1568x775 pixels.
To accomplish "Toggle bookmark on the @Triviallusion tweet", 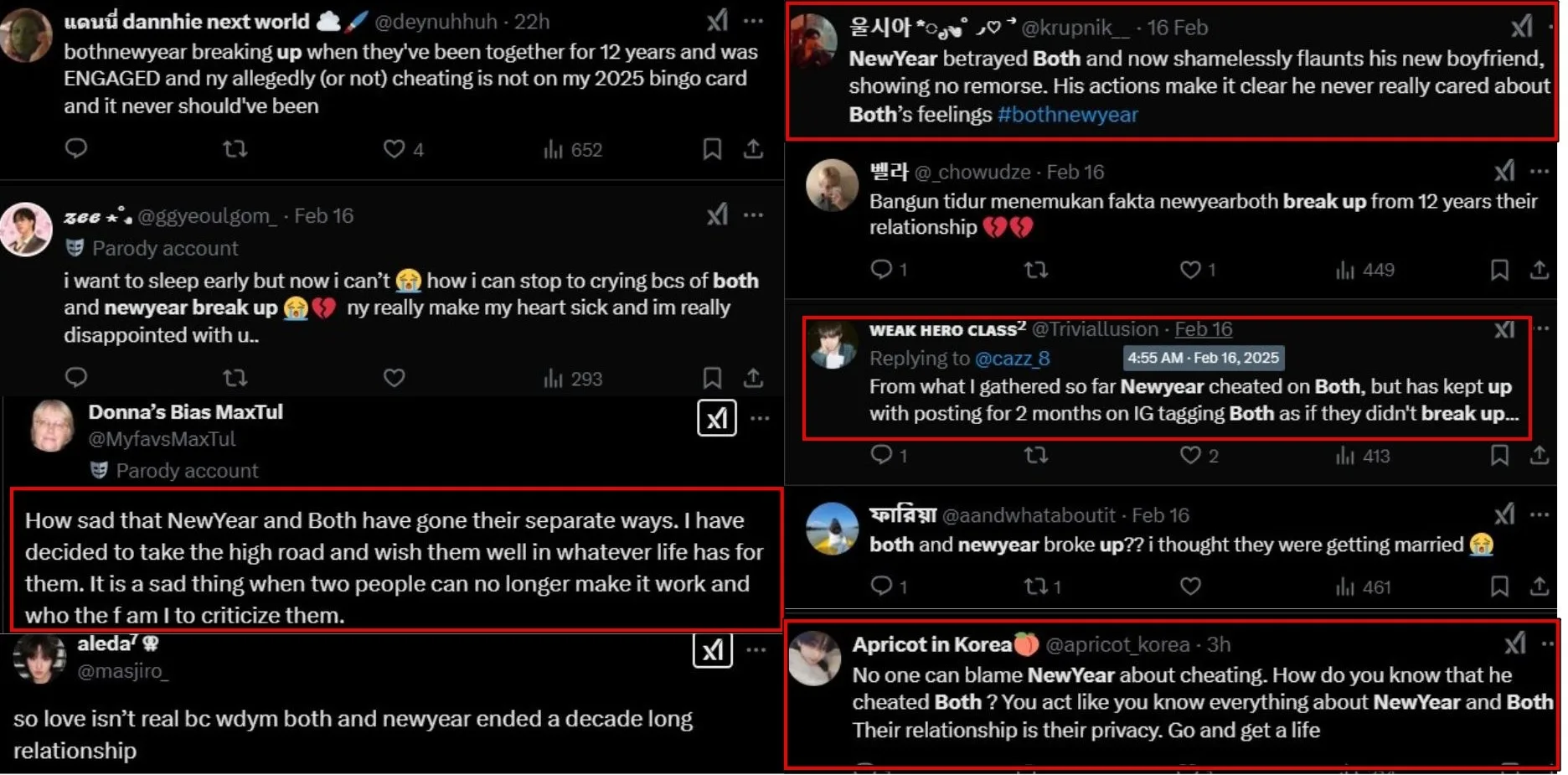I will 1499,455.
